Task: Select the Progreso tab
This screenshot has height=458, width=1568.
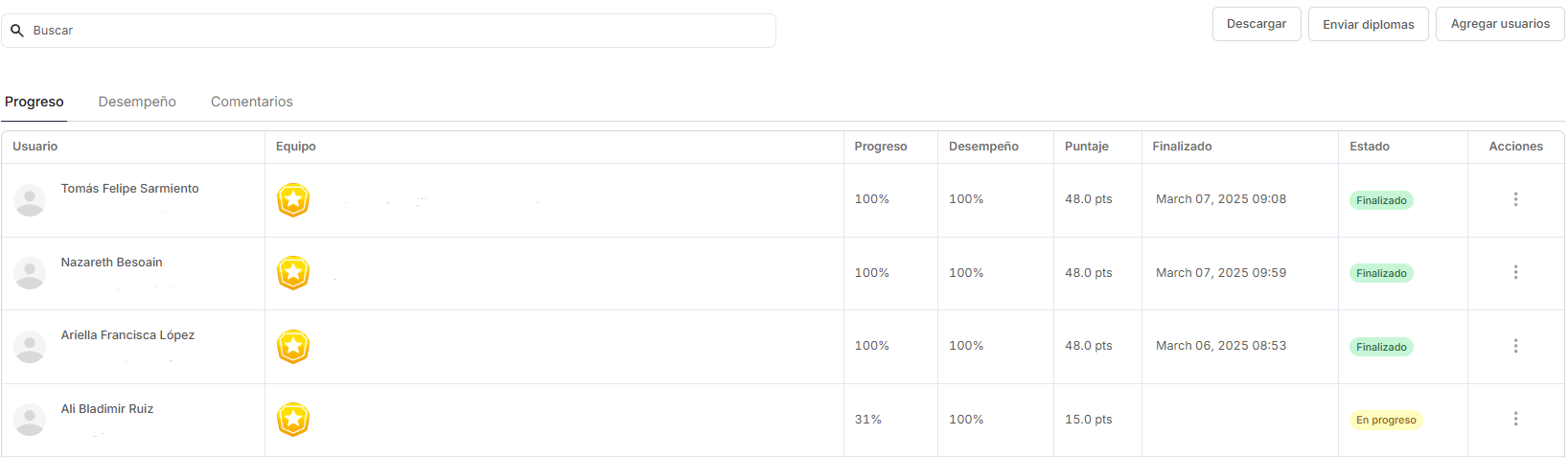Action: pyautogui.click(x=35, y=102)
